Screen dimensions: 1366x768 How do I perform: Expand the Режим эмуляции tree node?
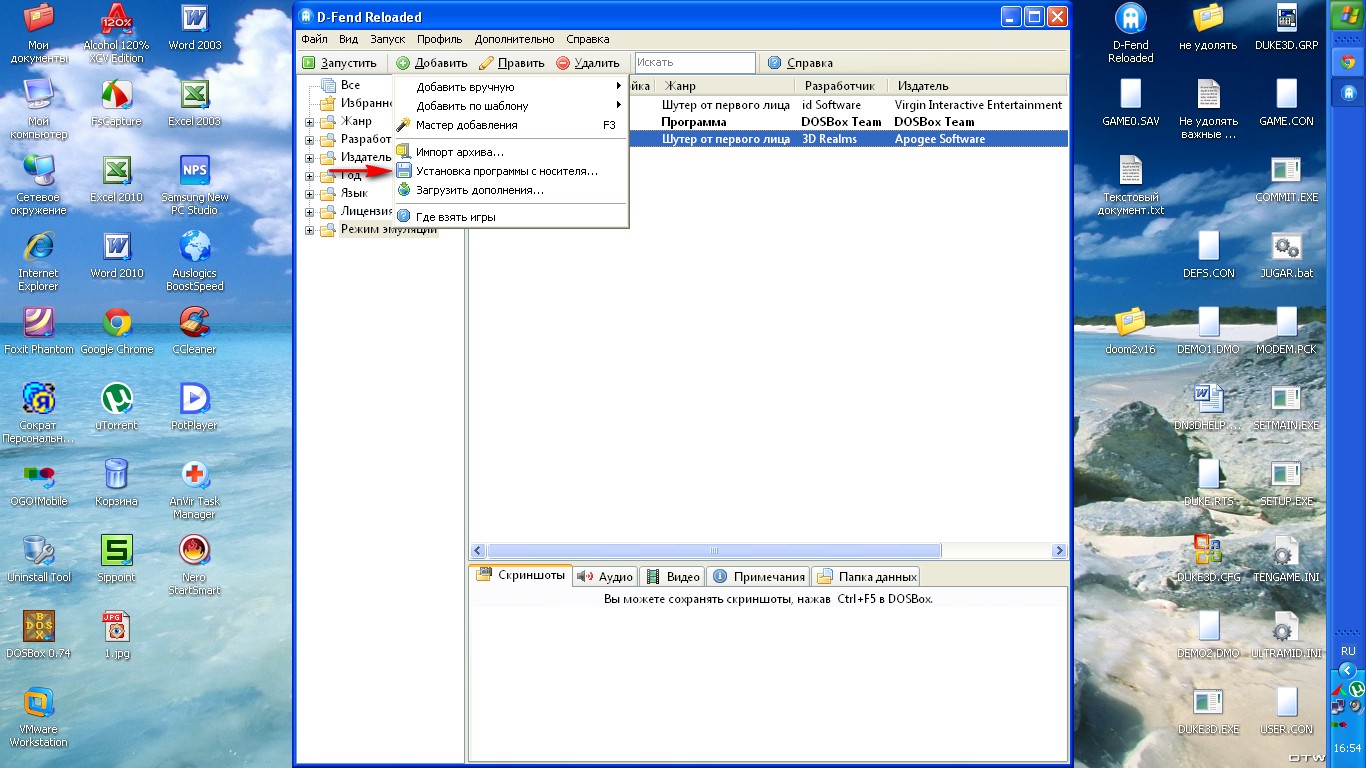(x=310, y=230)
